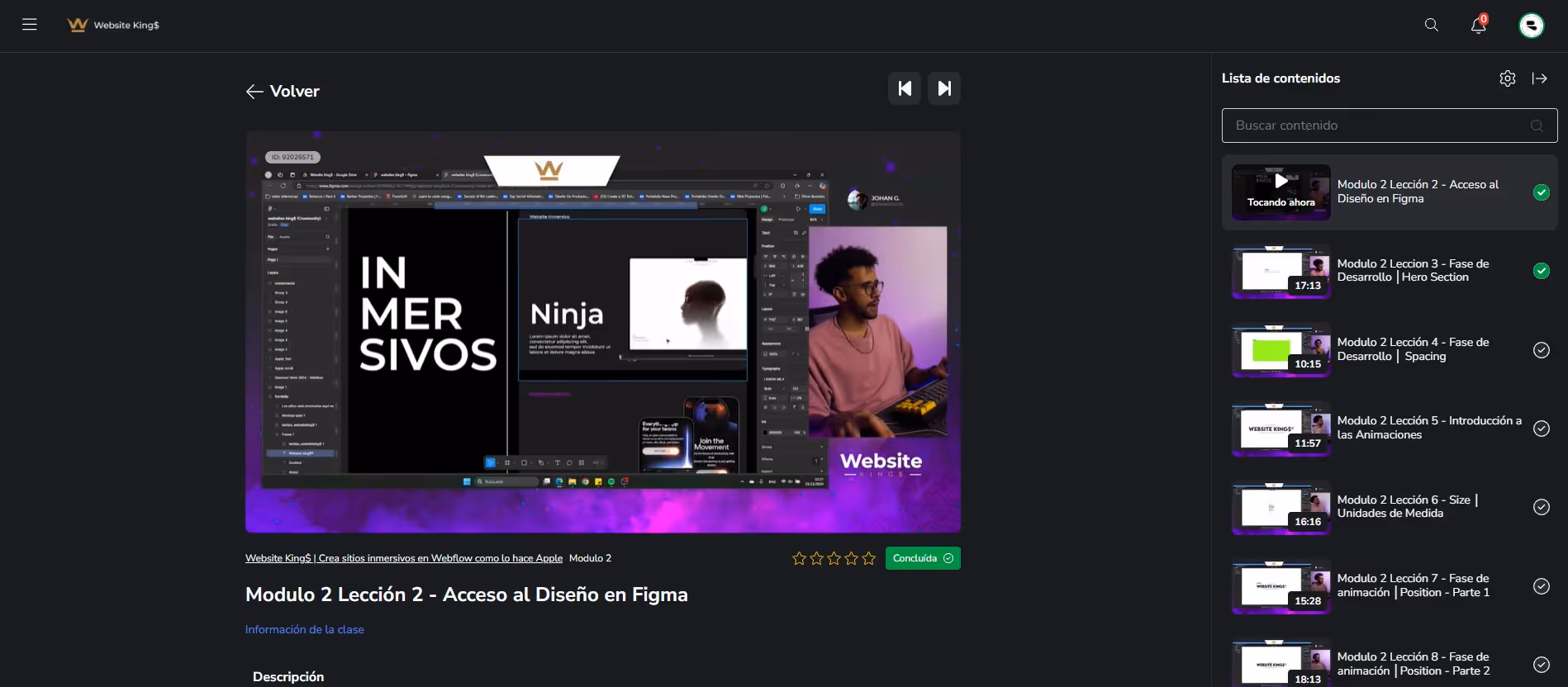Mark Lección 8 Position Parte 2 completed
Viewport: 1568px width, 687px height.
(x=1542, y=665)
